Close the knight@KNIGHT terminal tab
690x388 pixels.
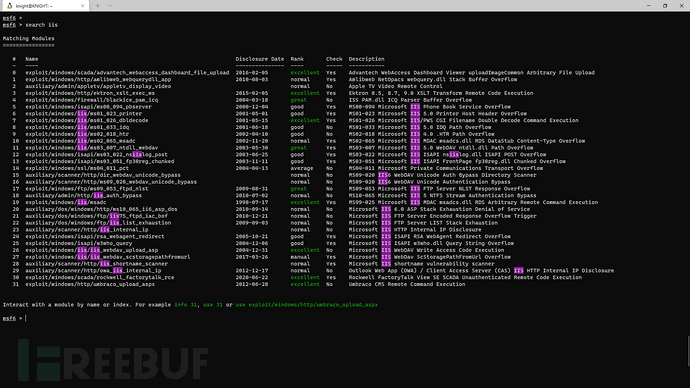click(82, 6)
